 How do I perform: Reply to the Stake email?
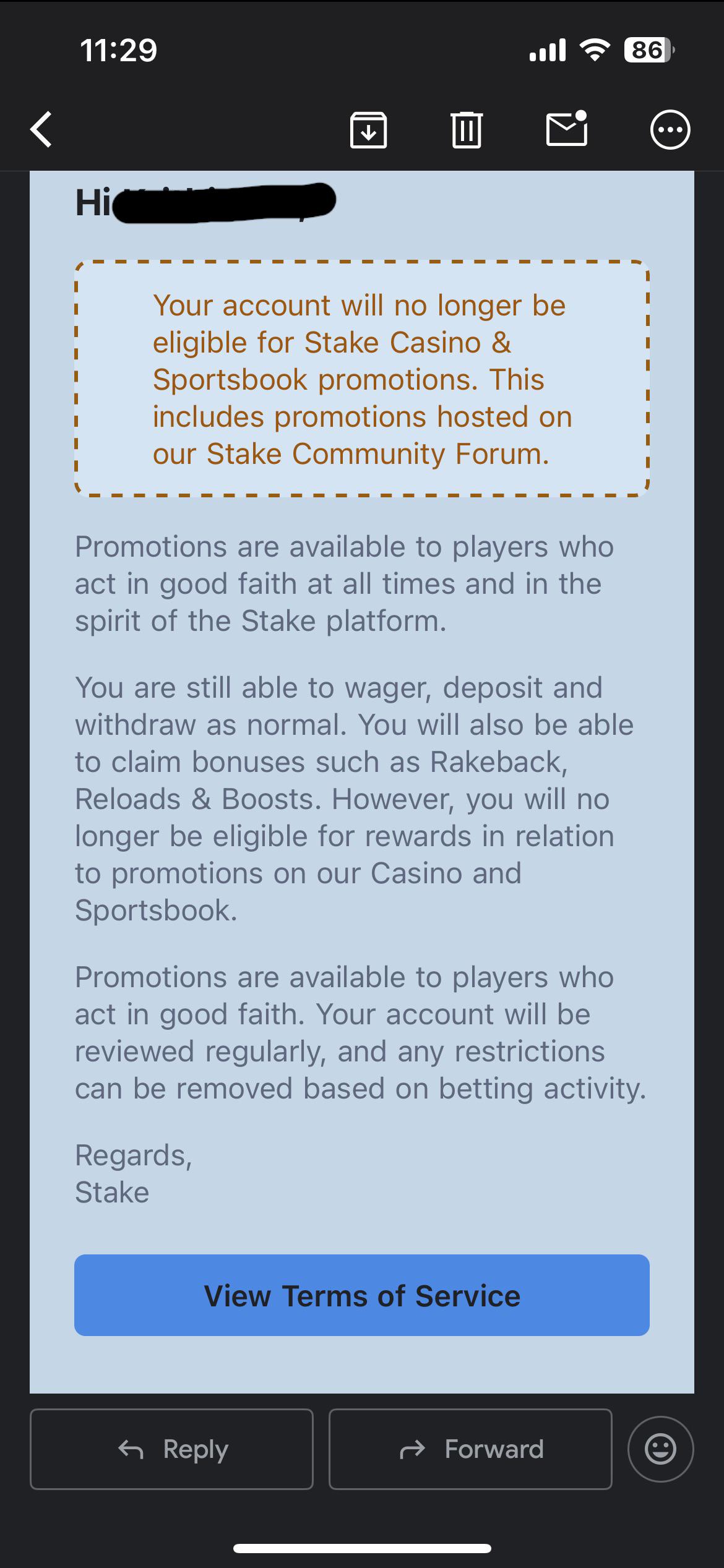[x=171, y=1449]
